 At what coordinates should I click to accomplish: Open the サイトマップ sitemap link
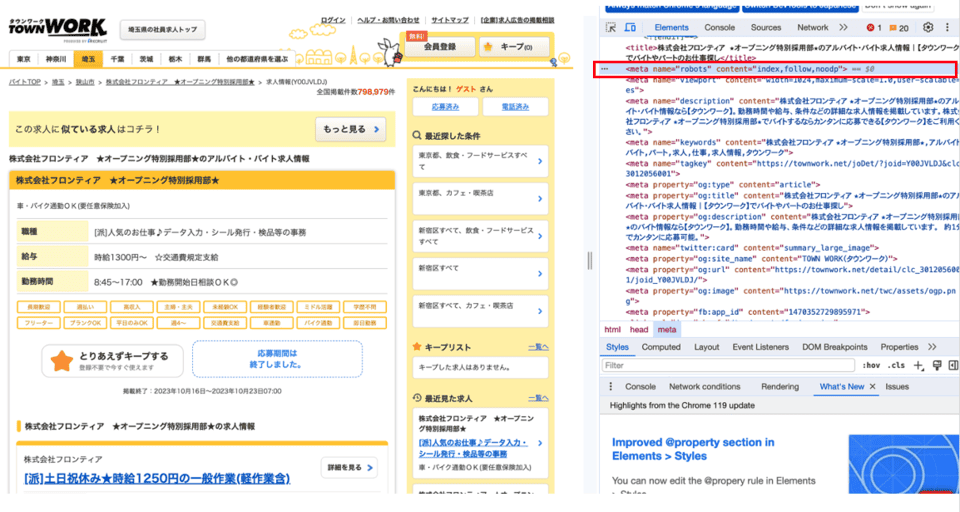pyautogui.click(x=450, y=20)
